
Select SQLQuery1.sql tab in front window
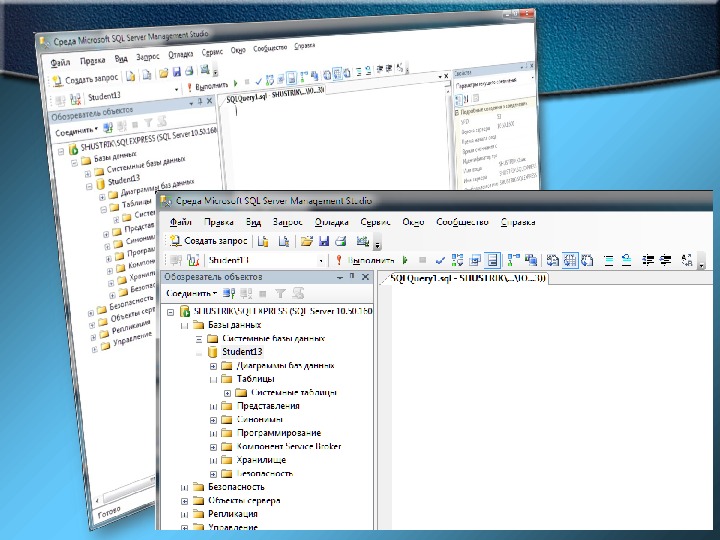[x=467, y=278]
